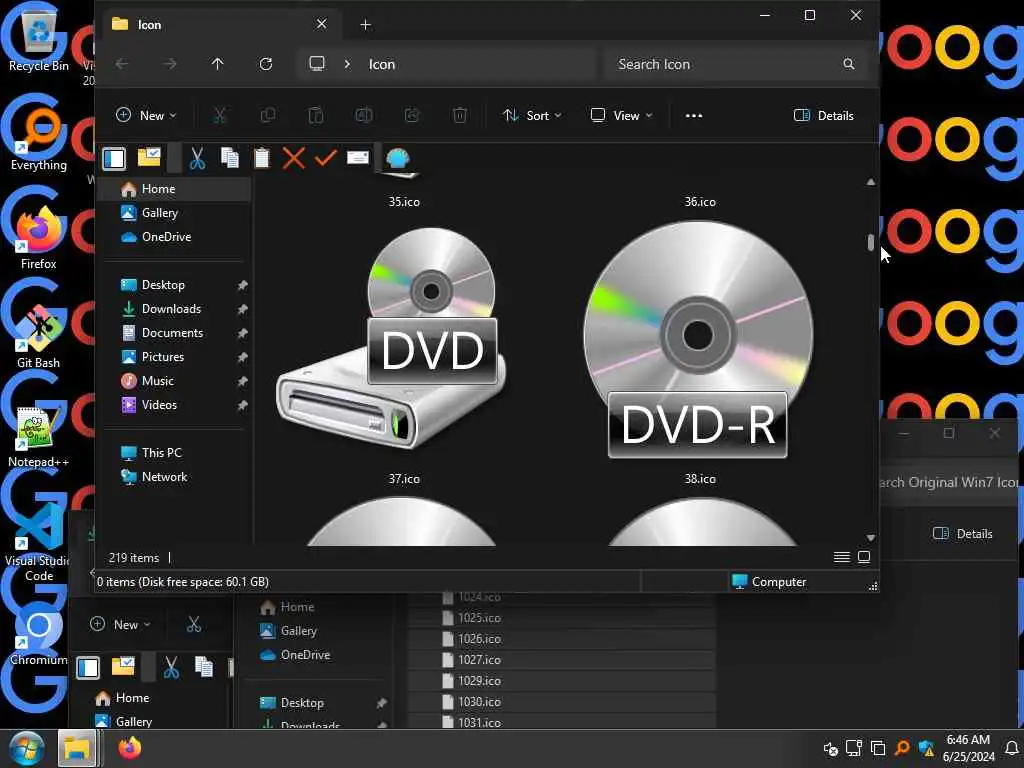
Task: Click the search magnifier icon in the Search Icon box
Action: [848, 64]
